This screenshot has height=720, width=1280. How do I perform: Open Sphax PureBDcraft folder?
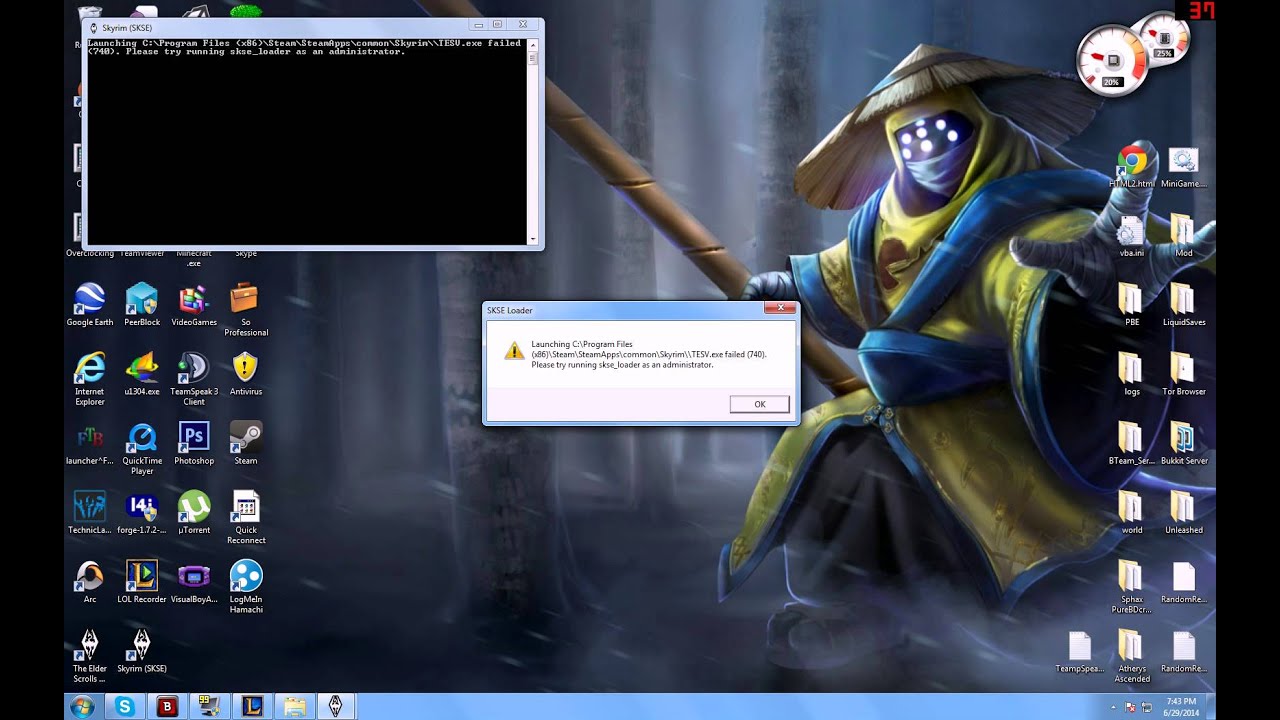(1131, 586)
